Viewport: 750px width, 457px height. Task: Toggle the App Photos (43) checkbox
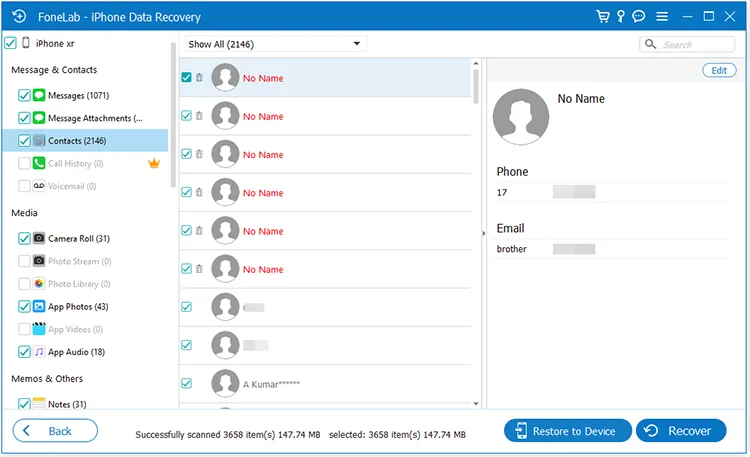click(x=24, y=306)
